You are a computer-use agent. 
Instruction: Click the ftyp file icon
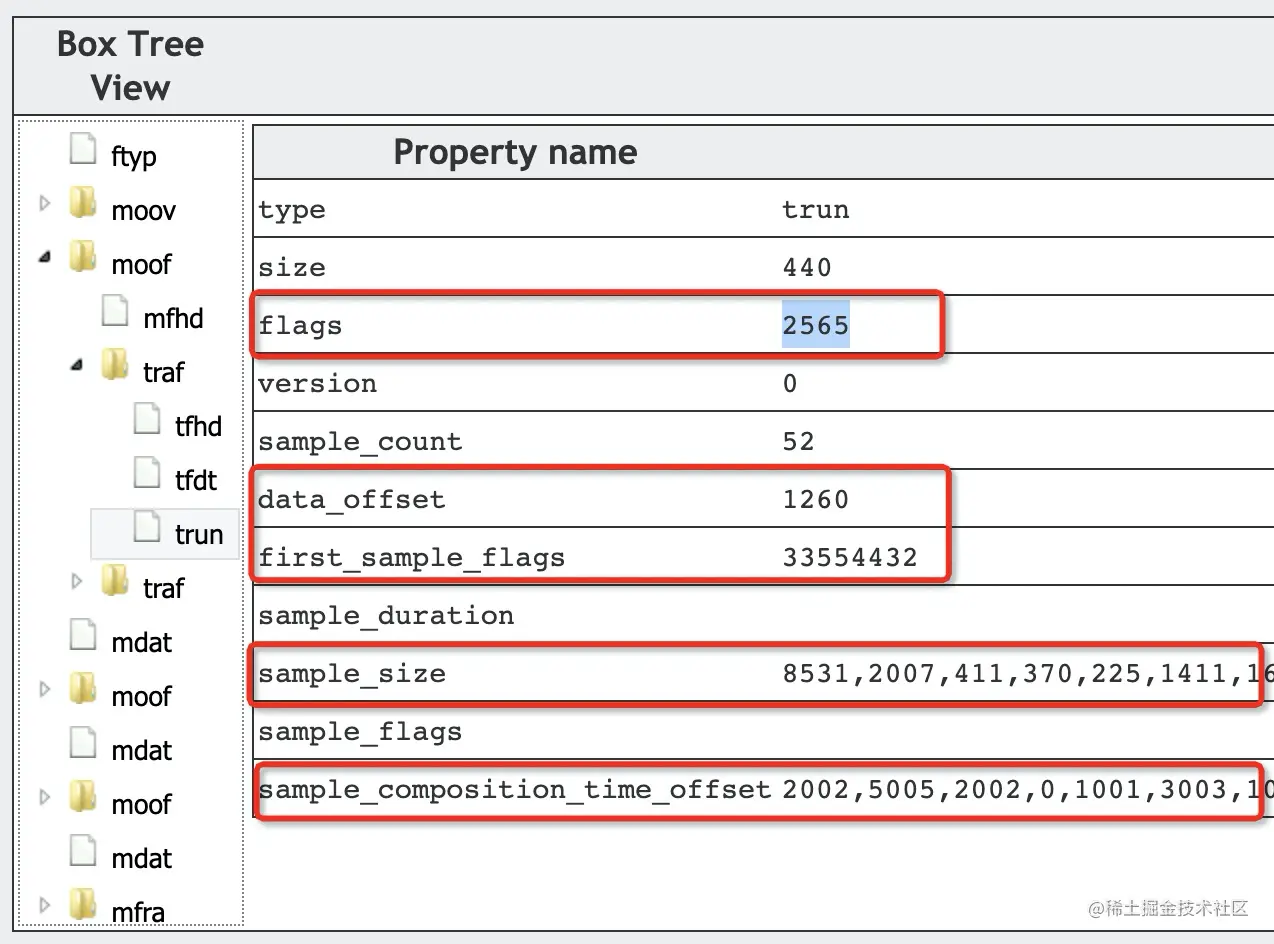(84, 150)
